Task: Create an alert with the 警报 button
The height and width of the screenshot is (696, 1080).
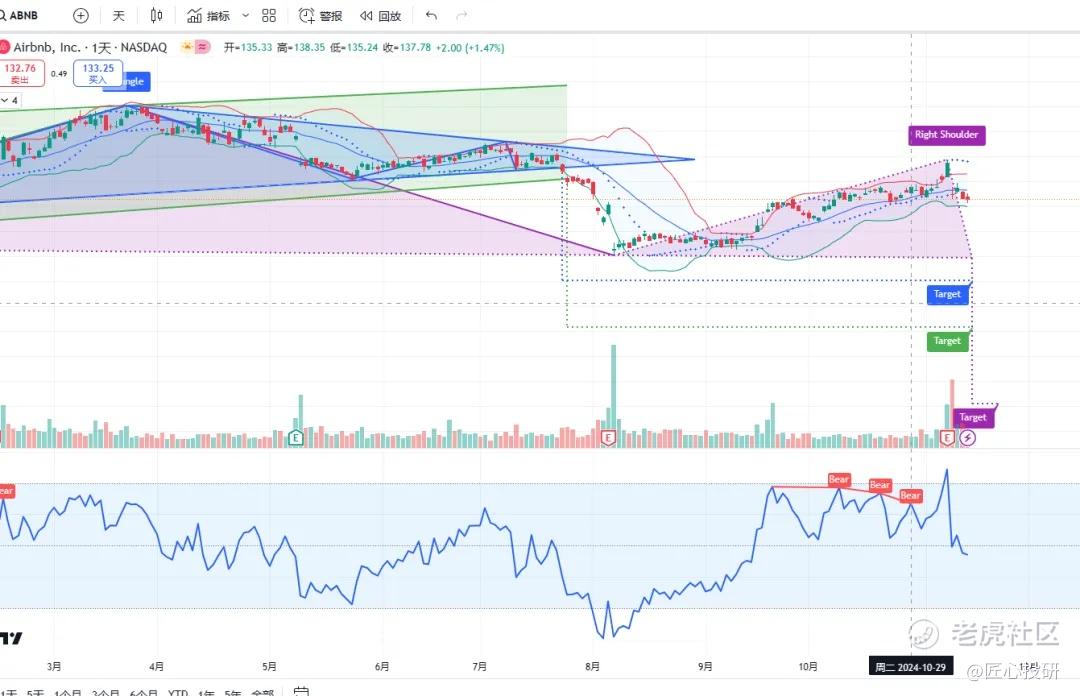Action: 320,15
